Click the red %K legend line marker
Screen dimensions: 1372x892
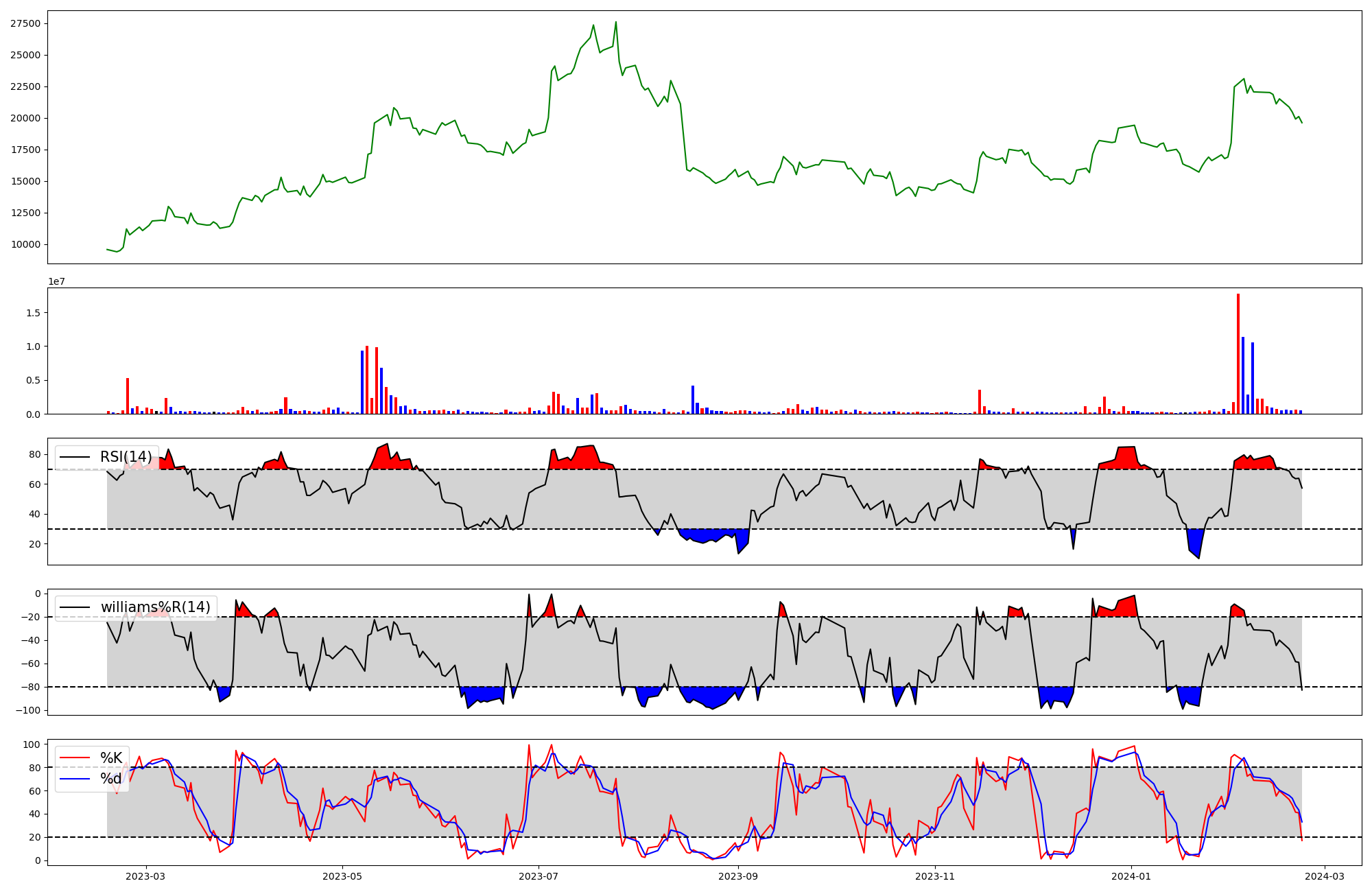(x=75, y=758)
